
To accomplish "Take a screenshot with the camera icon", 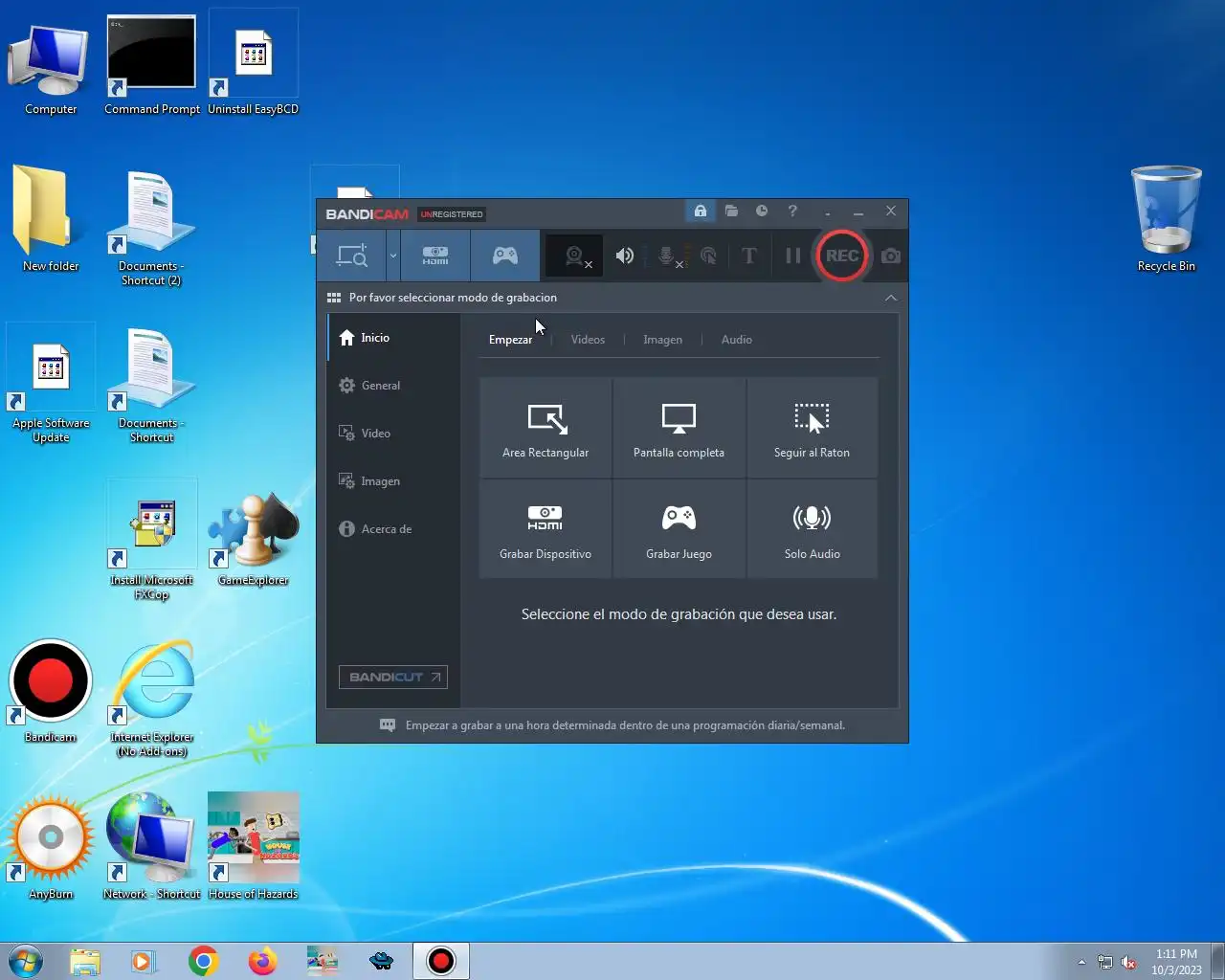I will coord(891,256).
